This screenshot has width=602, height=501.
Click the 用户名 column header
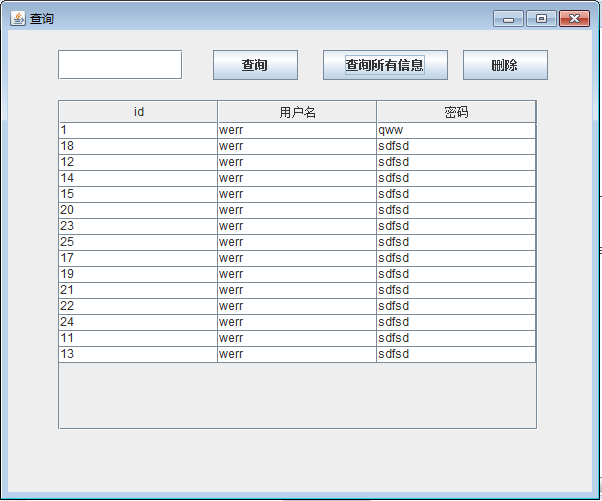(x=297, y=112)
